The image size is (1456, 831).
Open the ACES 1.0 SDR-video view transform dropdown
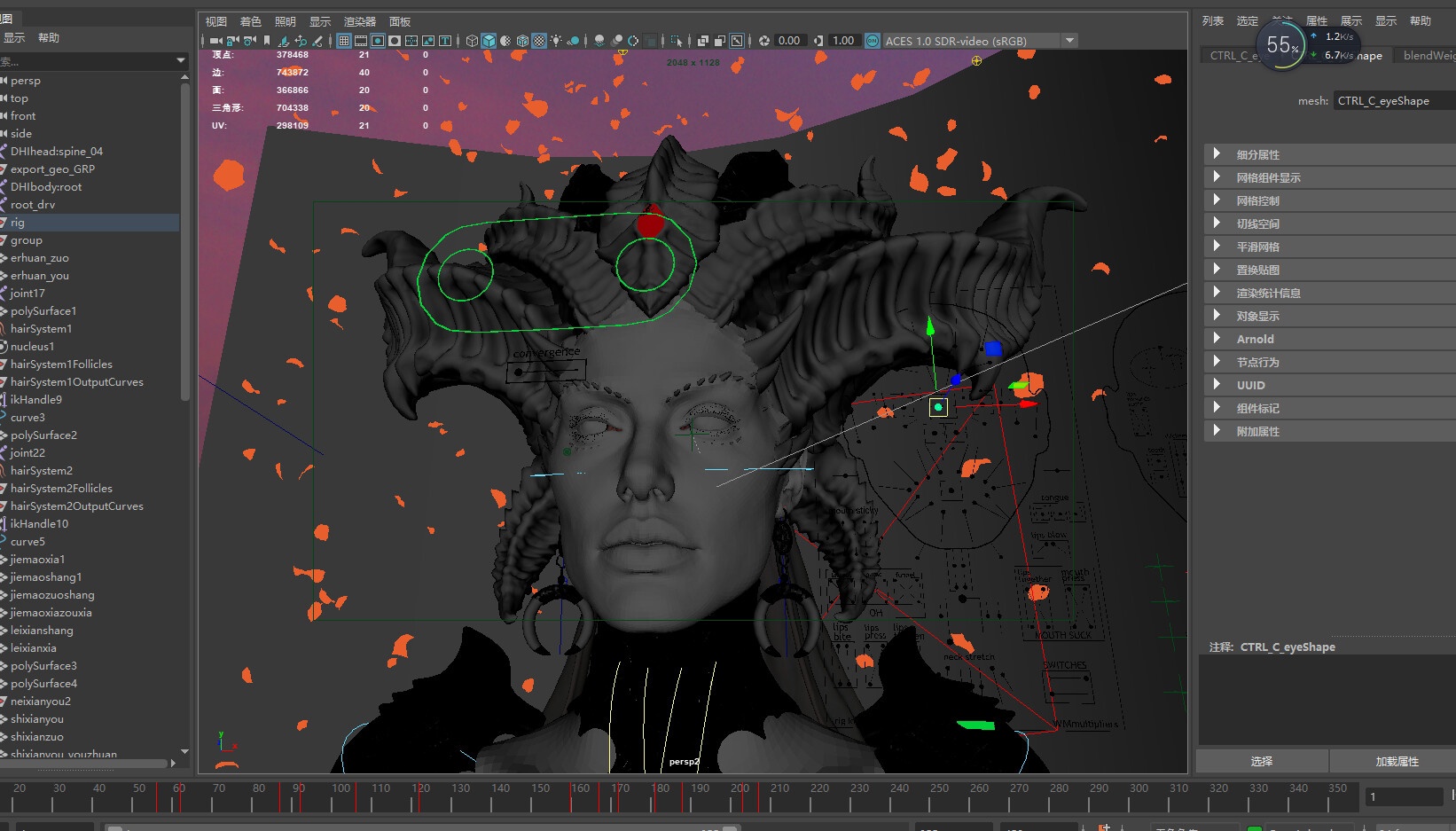(x=1070, y=41)
